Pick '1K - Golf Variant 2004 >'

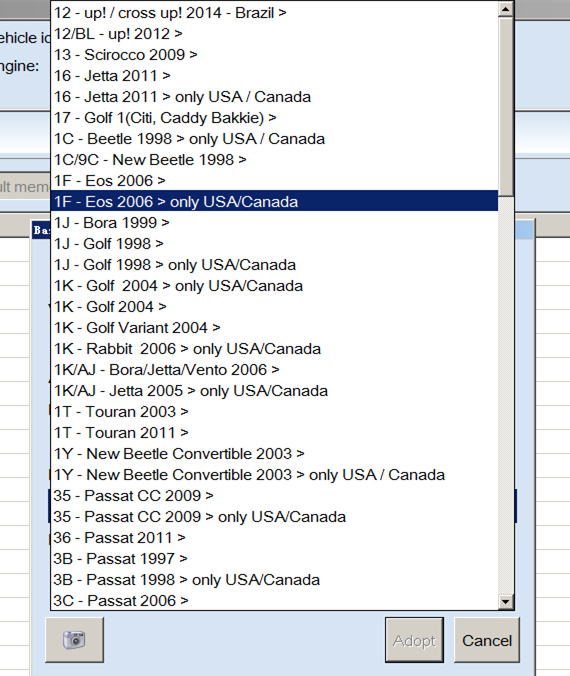pos(274,328)
